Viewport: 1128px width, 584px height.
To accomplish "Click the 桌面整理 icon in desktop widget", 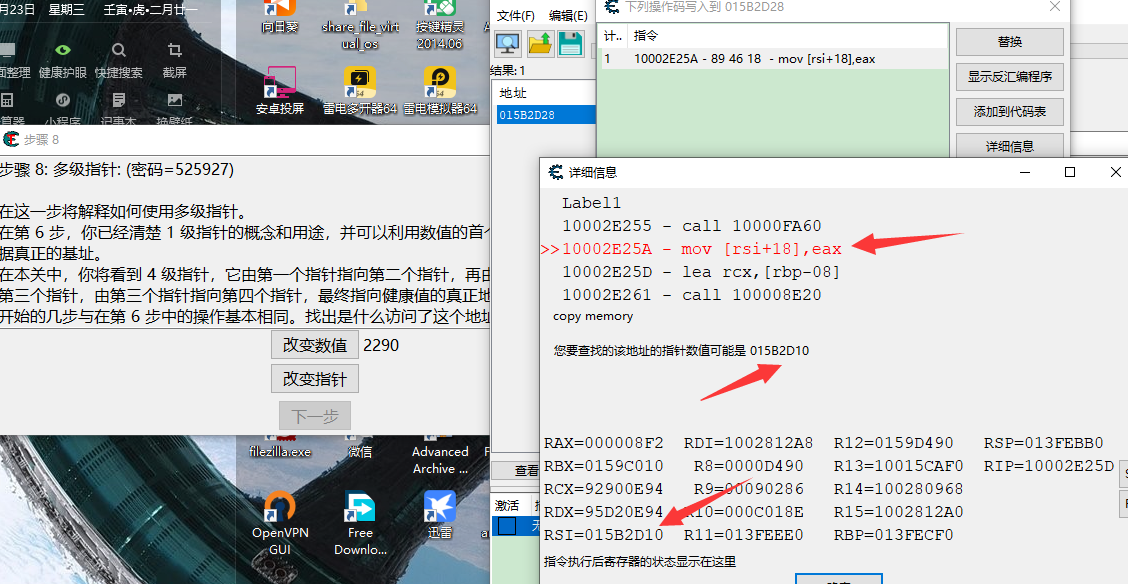I will [x=6, y=50].
